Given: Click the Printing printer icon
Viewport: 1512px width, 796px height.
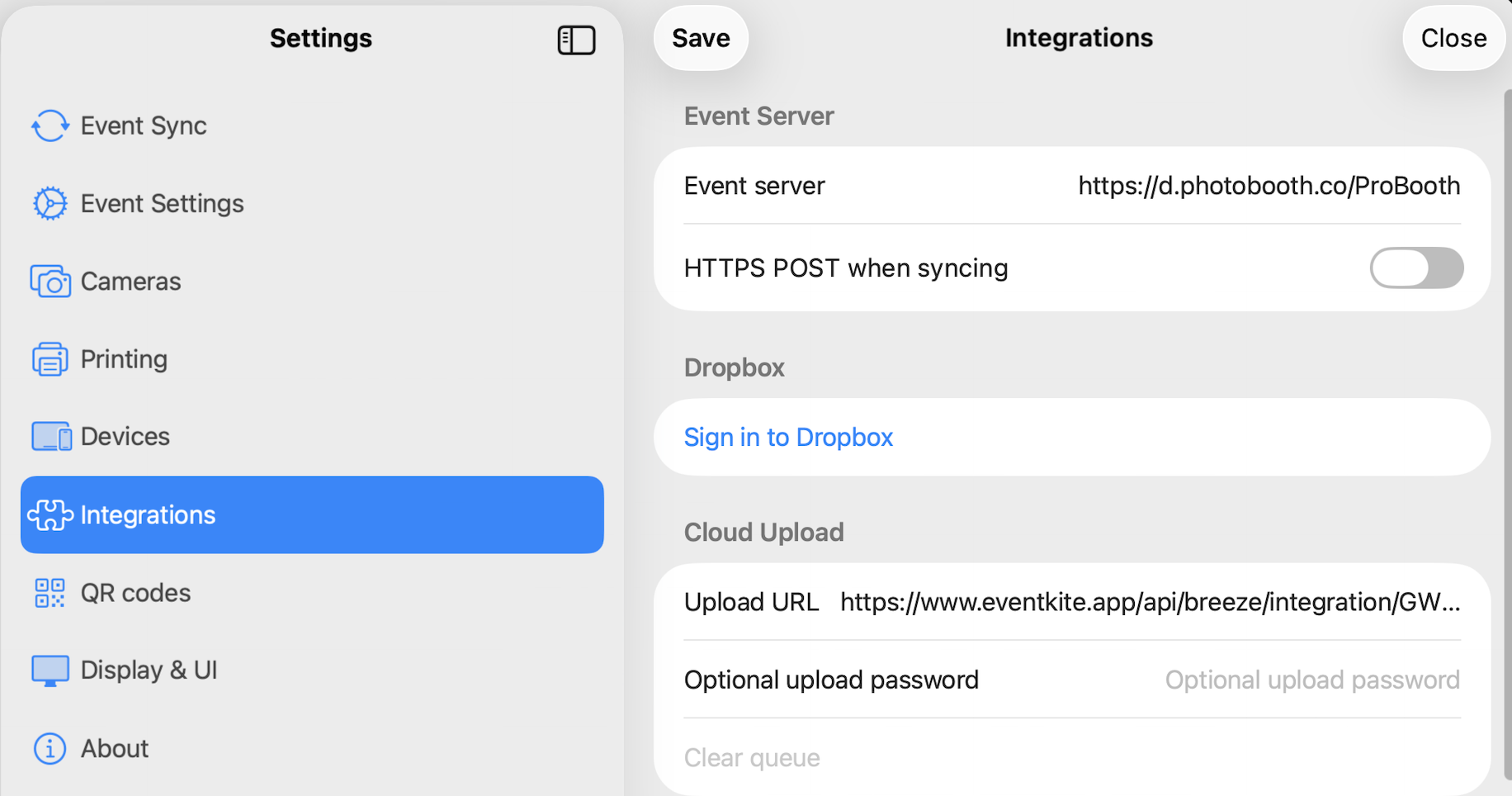Looking at the screenshot, I should (50, 359).
